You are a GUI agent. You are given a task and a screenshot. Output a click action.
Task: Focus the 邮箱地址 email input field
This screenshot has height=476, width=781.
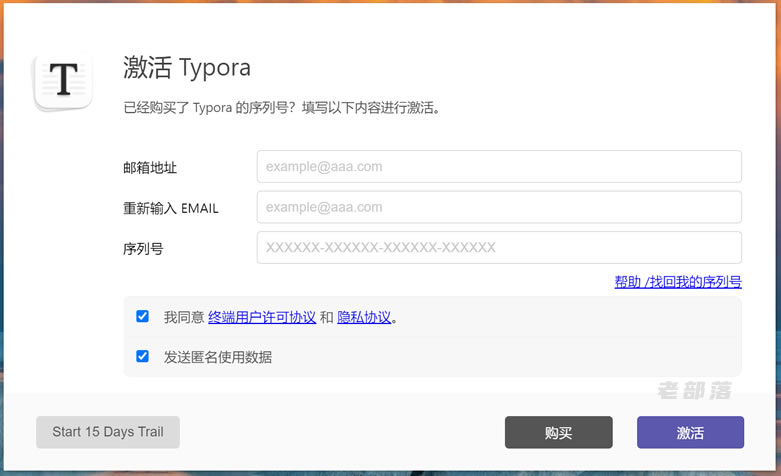(499, 166)
